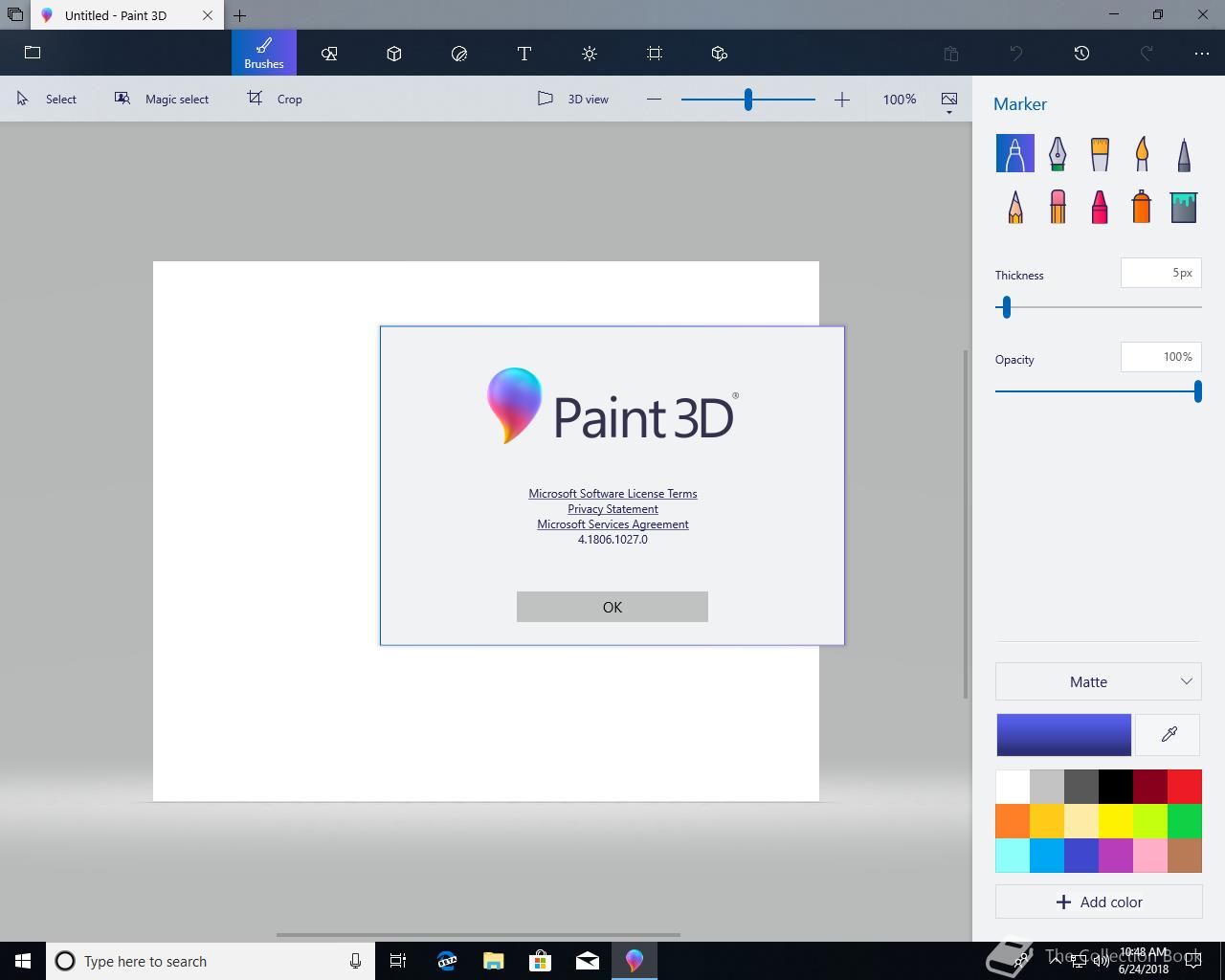Screen dimensions: 1225x980
Task: Open the Stickers tab
Action: click(x=459, y=54)
